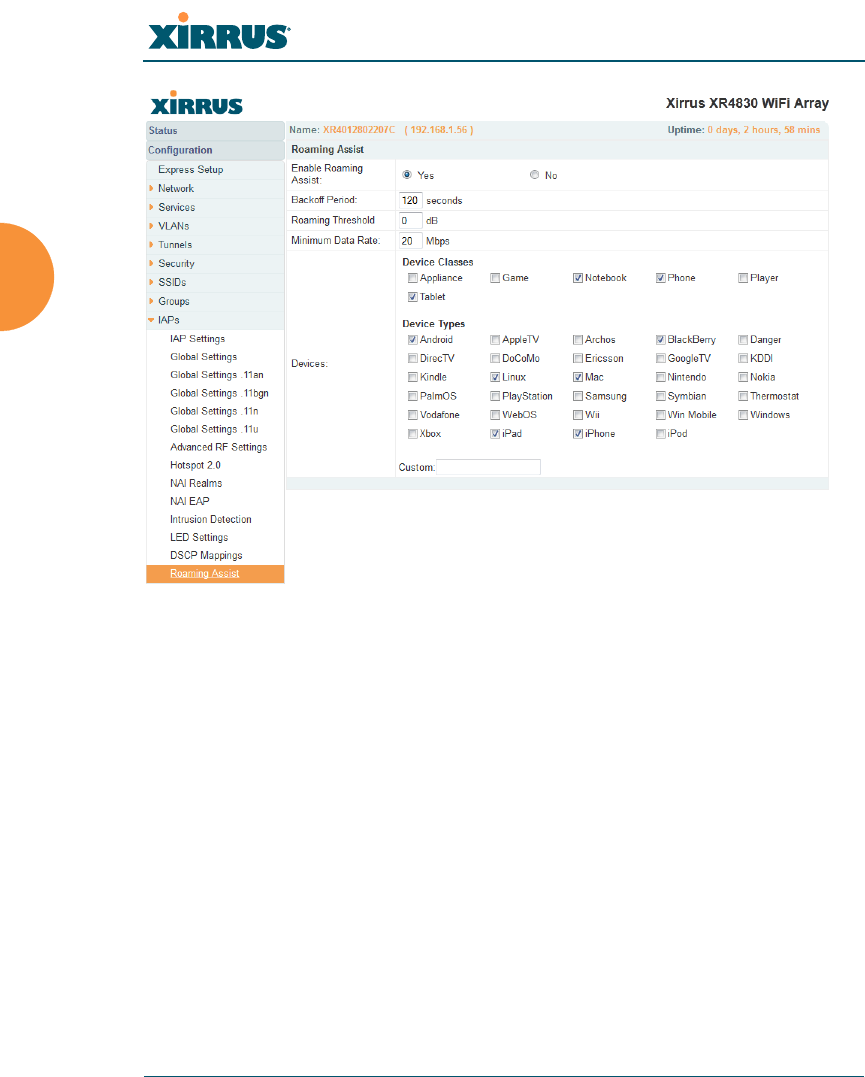Uncheck the Tablet device class

(x=413, y=297)
